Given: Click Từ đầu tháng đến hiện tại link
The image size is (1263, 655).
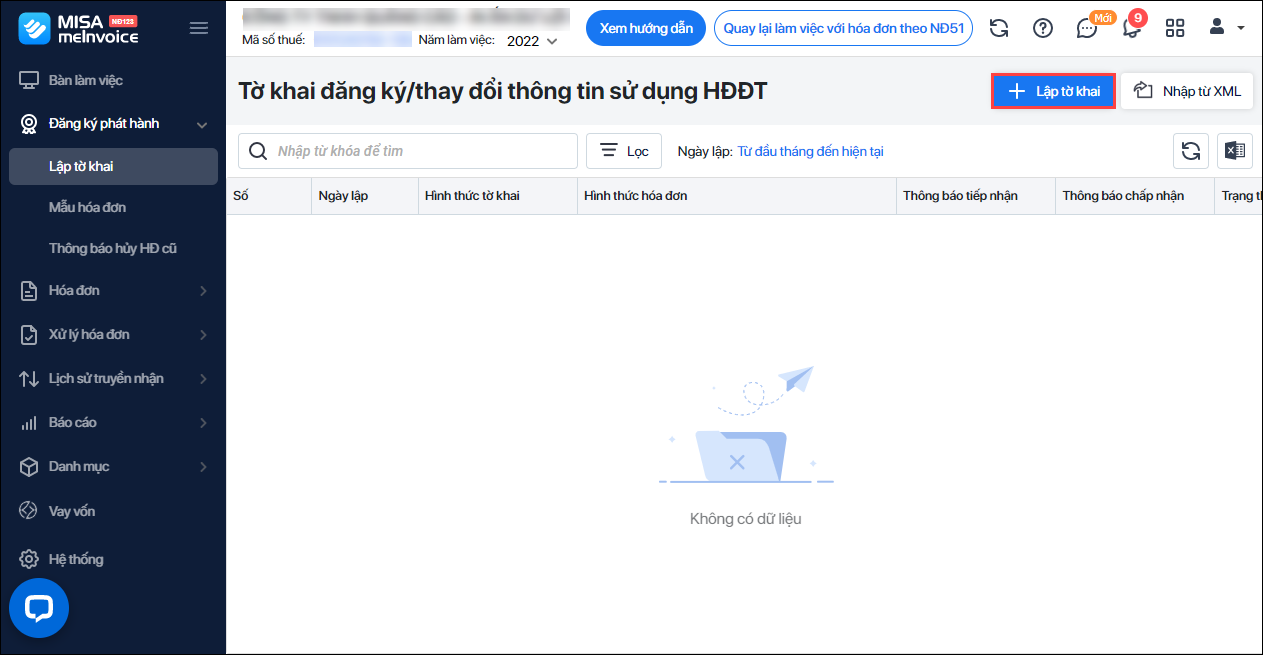Looking at the screenshot, I should point(810,151).
